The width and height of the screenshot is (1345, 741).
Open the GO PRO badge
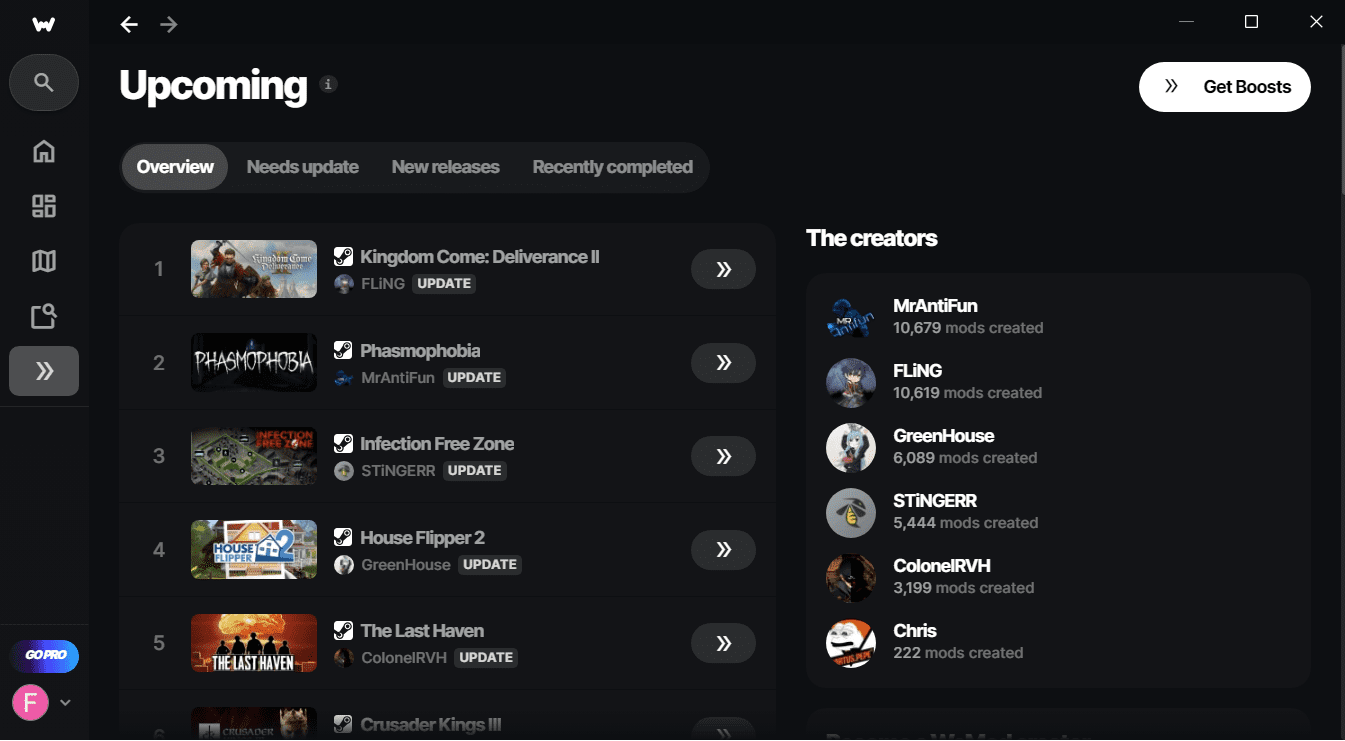tap(44, 656)
